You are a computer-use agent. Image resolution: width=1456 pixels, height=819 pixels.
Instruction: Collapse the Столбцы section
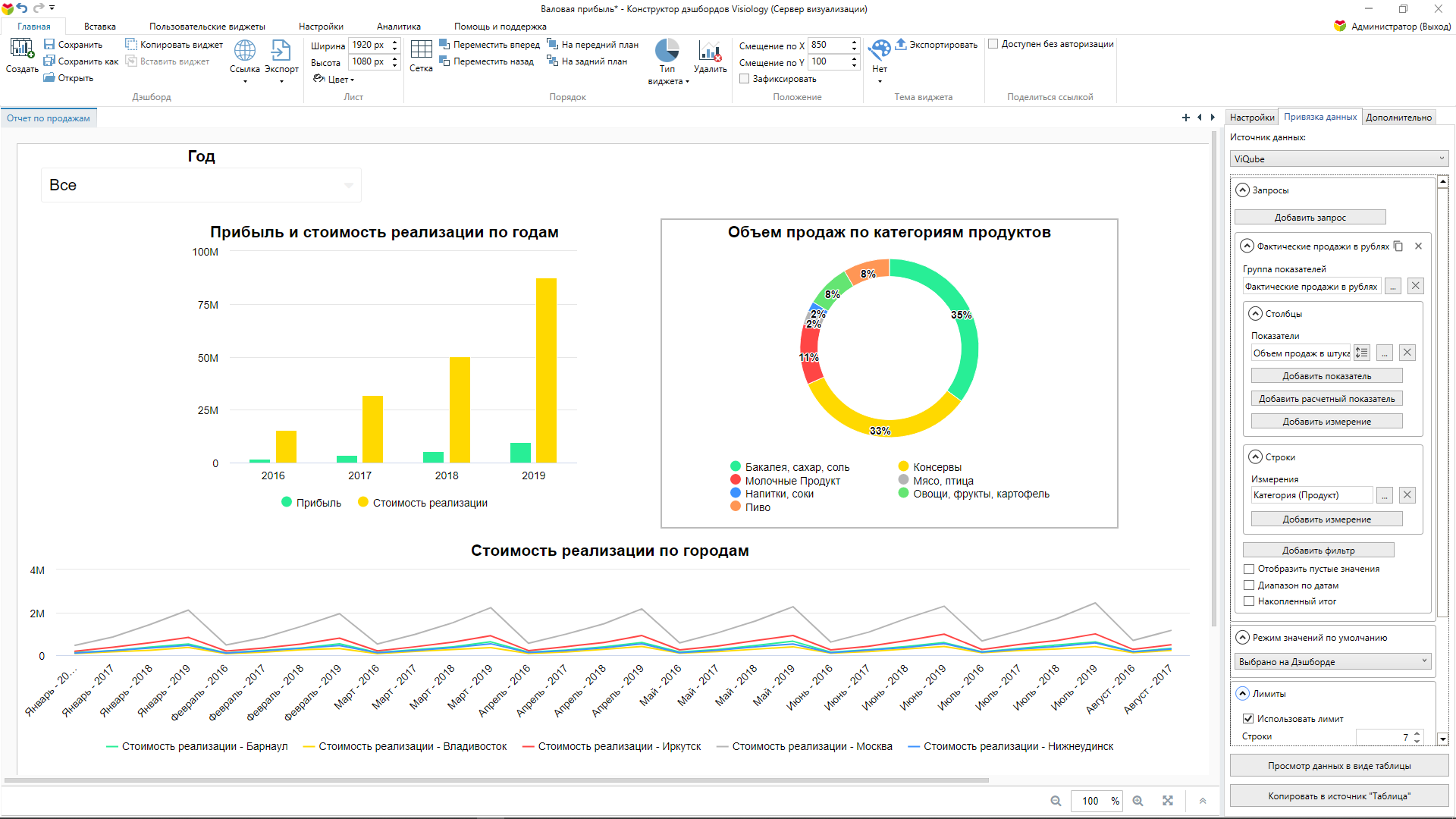pyautogui.click(x=1256, y=313)
